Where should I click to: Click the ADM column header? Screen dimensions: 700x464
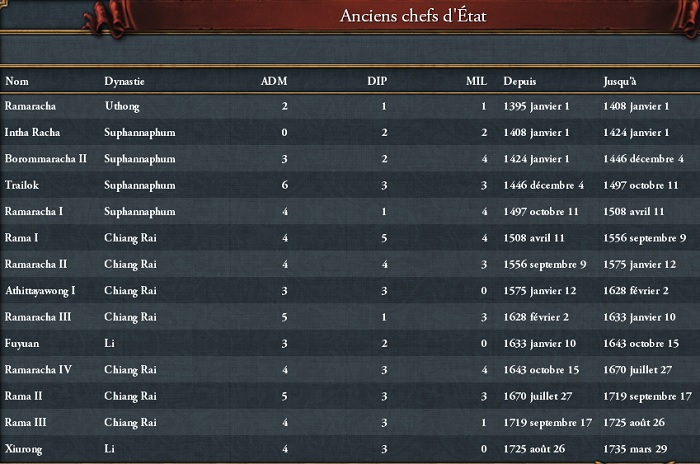[x=274, y=81]
